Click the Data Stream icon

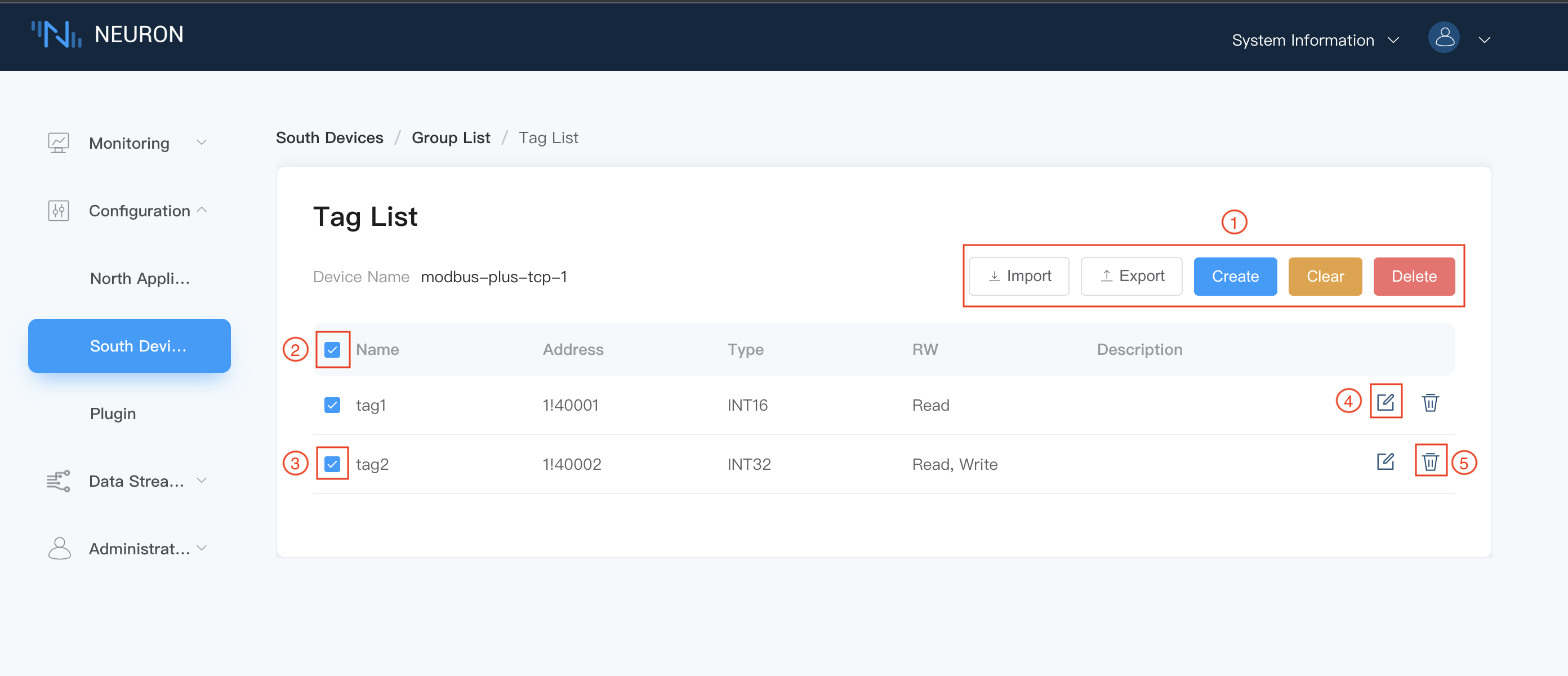coord(59,481)
